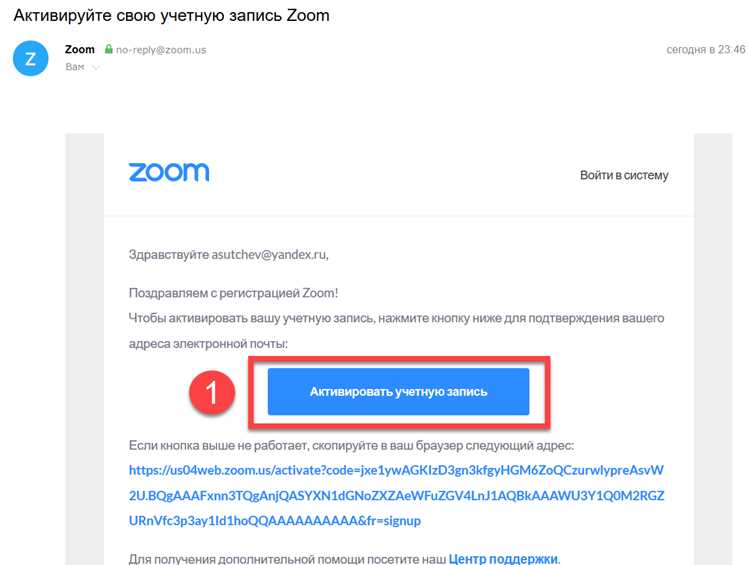Image resolution: width=750 pixels, height=565 pixels.
Task: Open the Войти в систему link
Action: click(x=624, y=175)
